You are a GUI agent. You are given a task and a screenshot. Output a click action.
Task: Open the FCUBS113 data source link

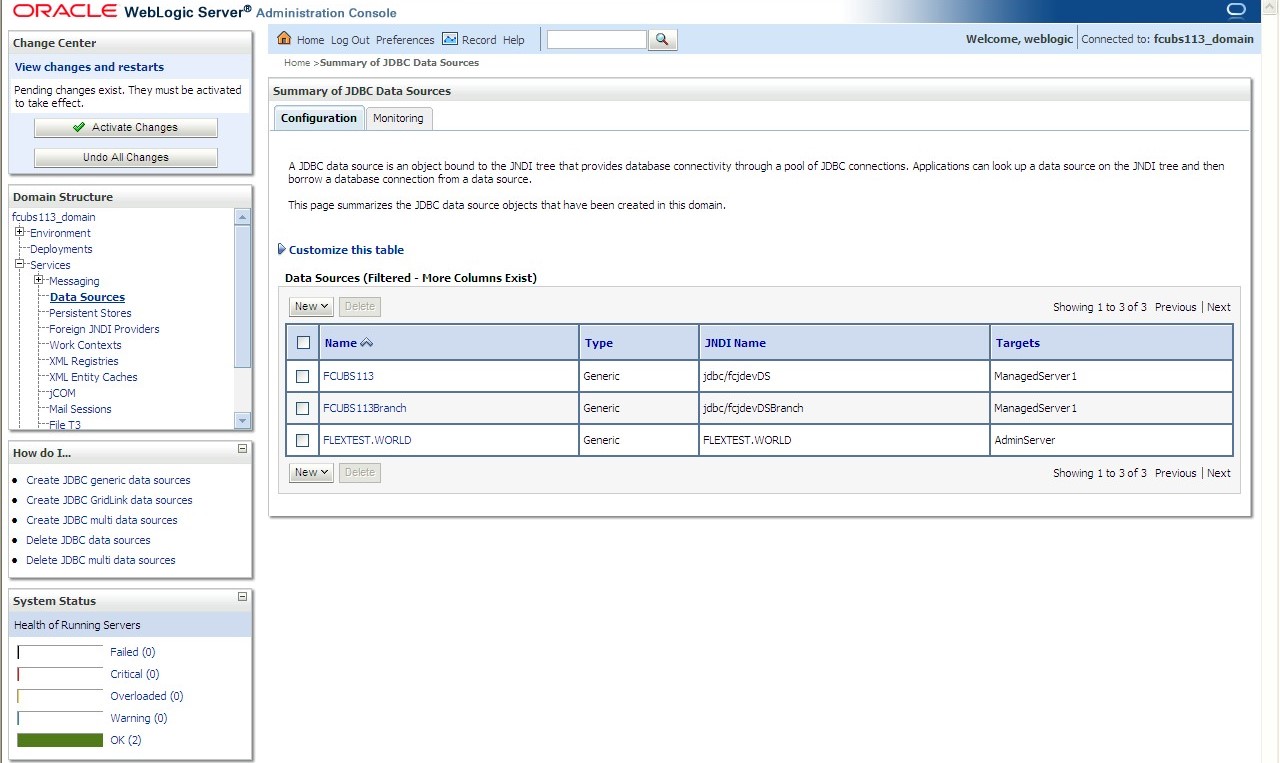click(x=348, y=376)
